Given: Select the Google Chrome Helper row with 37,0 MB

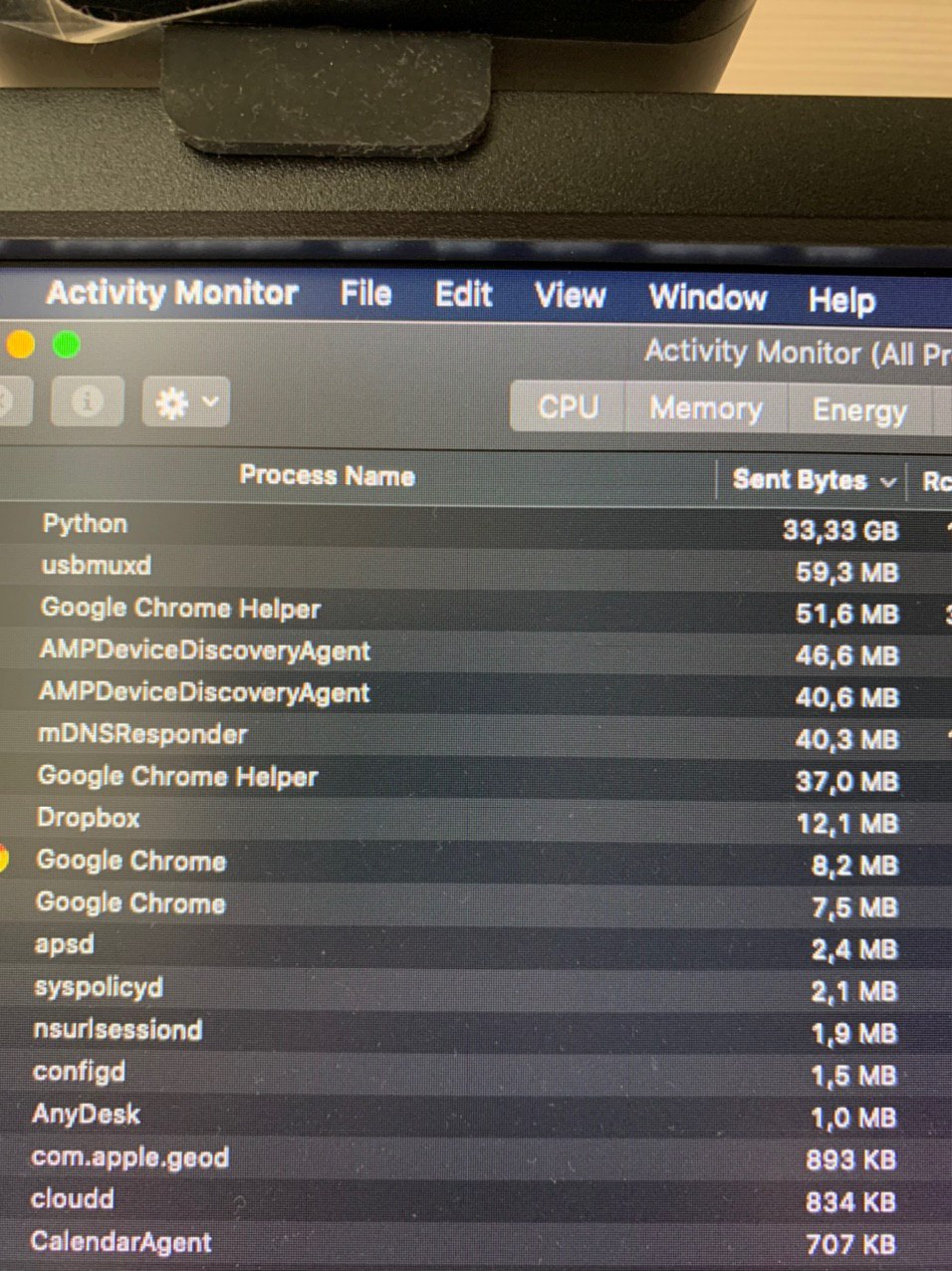Looking at the screenshot, I should point(476,778).
